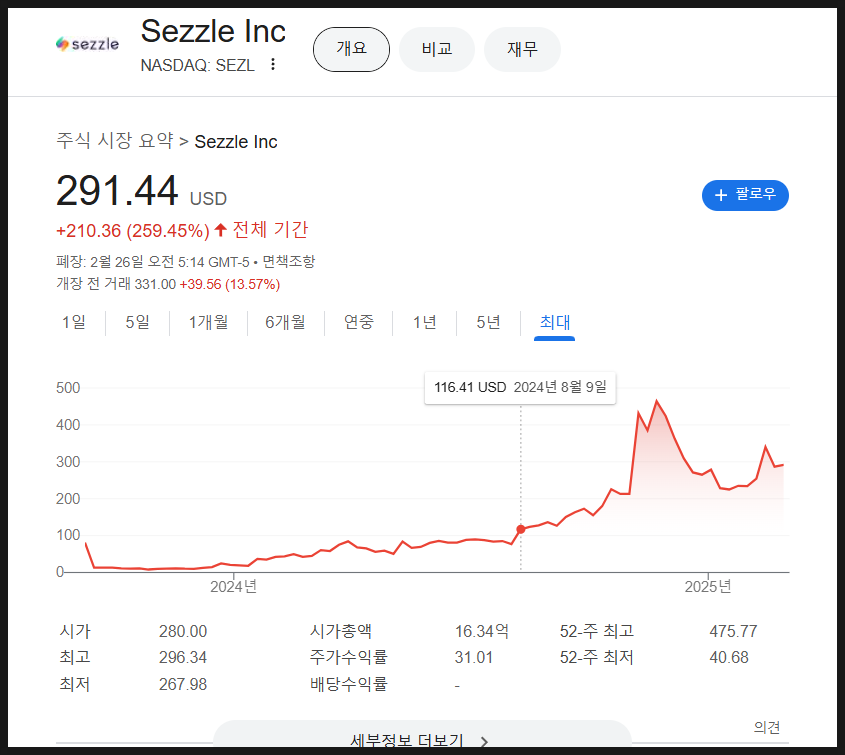Click the 면책조항 disclaimer link

(x=288, y=262)
